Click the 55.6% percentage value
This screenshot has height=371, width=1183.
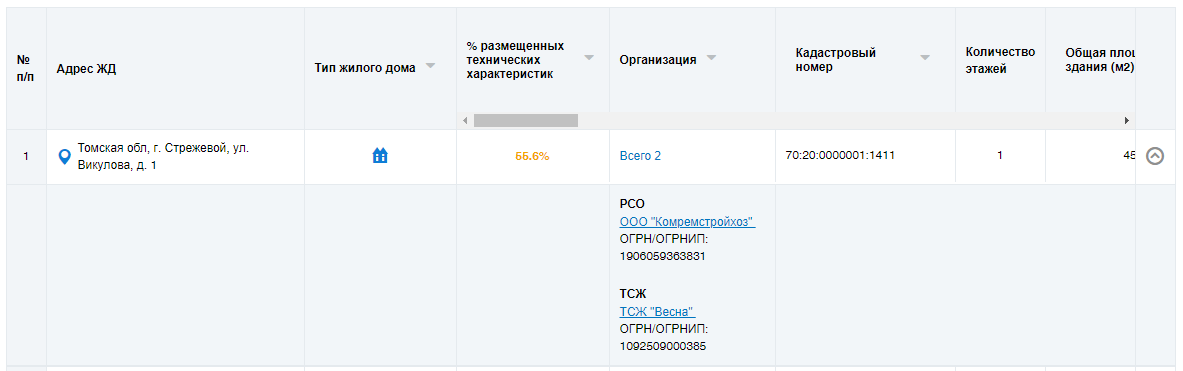(x=532, y=156)
